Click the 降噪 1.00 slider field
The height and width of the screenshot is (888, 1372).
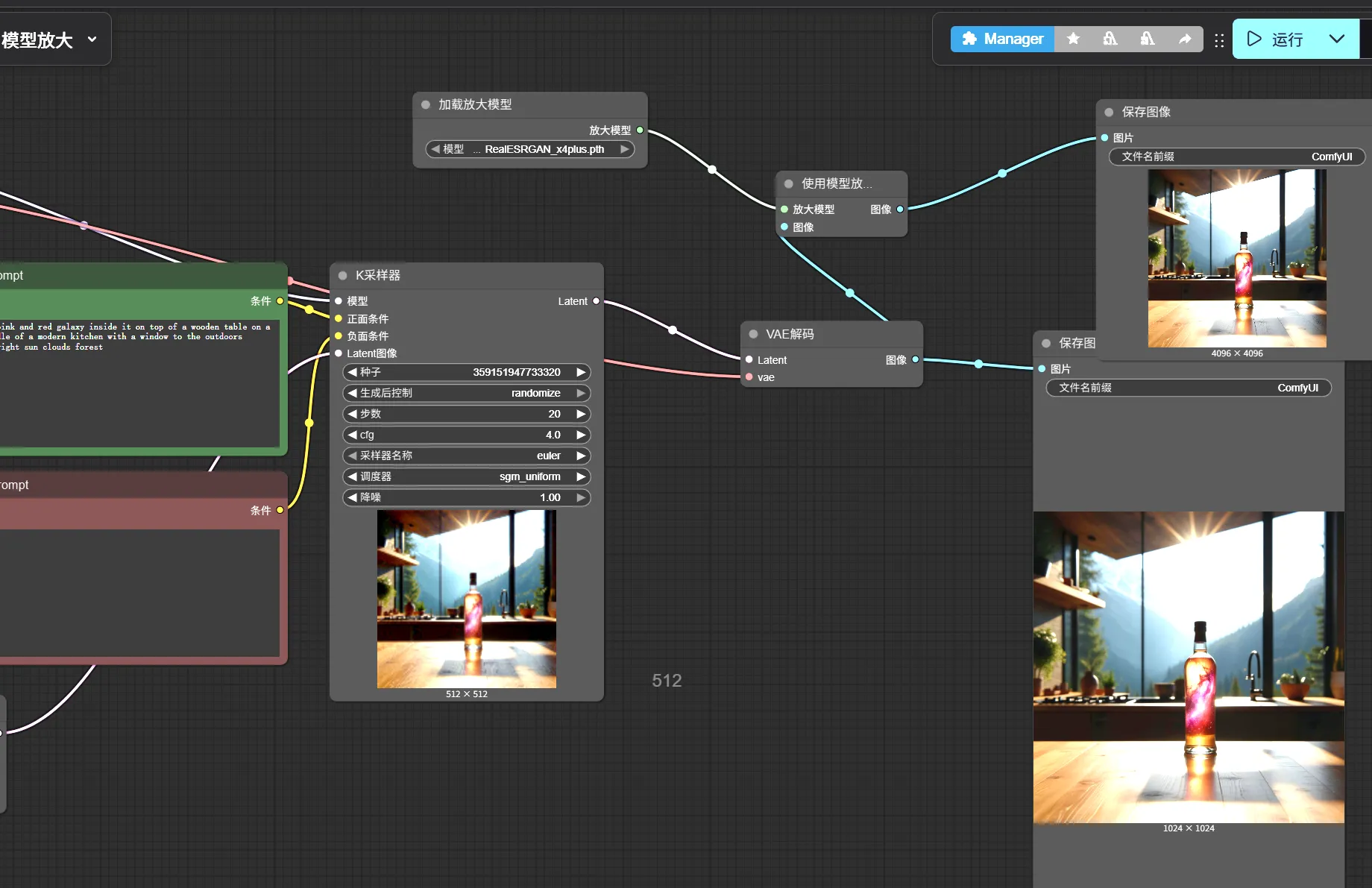click(x=466, y=497)
